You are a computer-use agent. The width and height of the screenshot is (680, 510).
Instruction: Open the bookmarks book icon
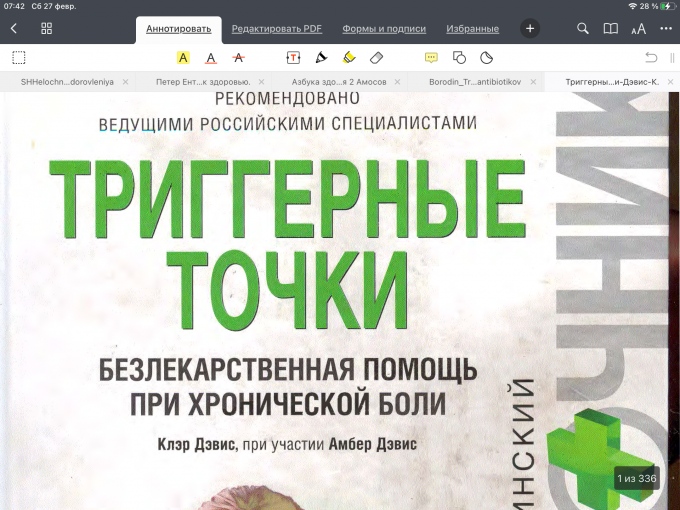click(x=610, y=29)
